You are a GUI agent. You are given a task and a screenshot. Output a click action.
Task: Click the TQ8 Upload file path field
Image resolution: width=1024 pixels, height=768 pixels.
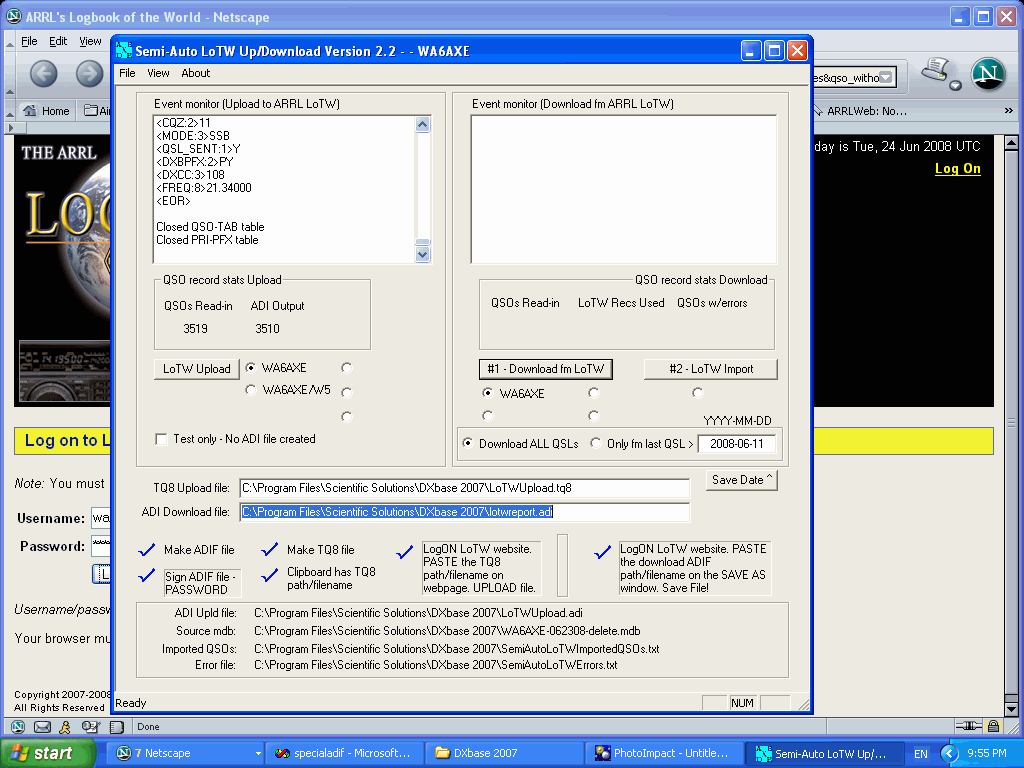pyautogui.click(x=464, y=488)
